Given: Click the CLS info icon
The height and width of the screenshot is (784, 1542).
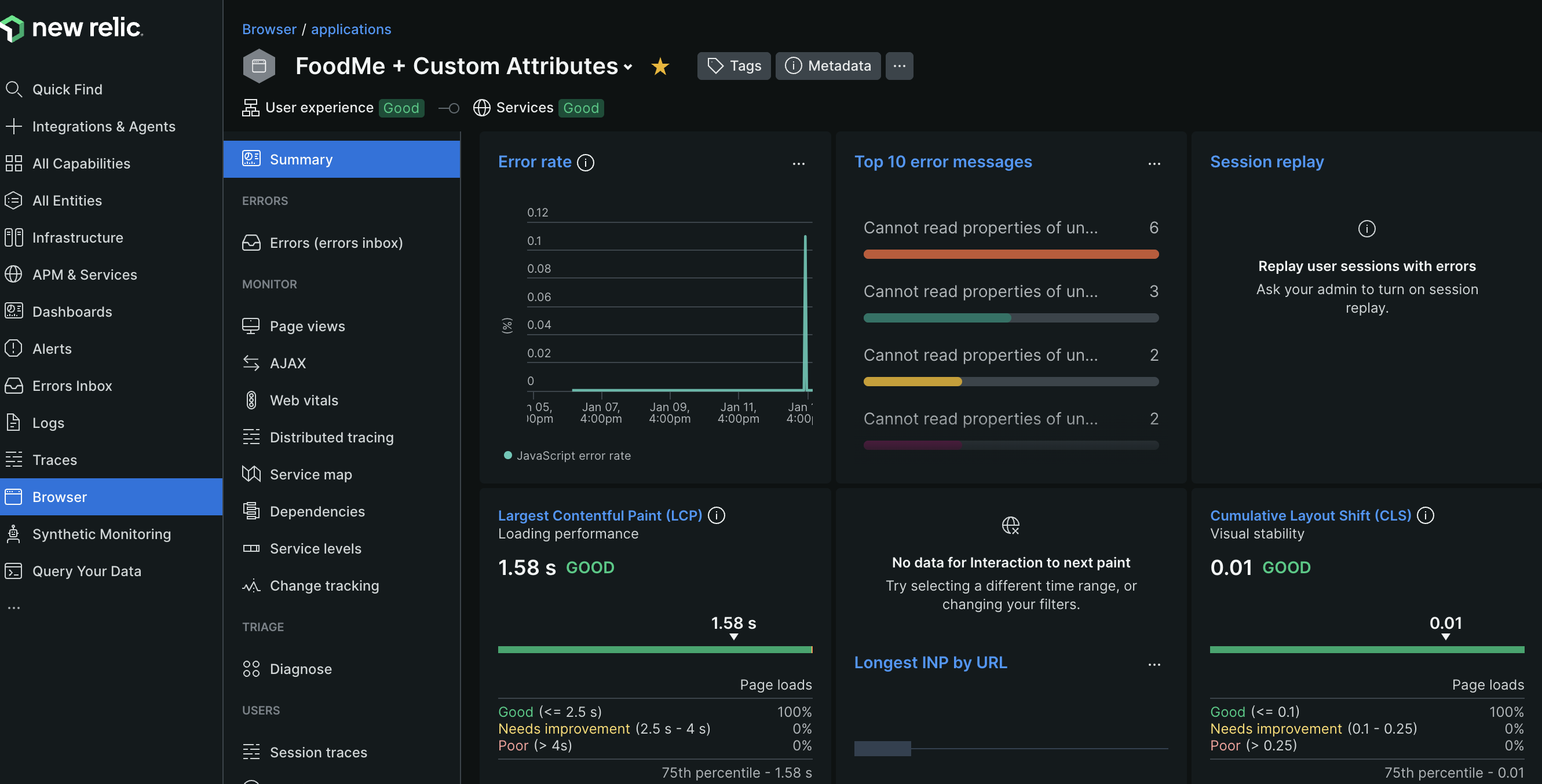Looking at the screenshot, I should coord(1426,515).
